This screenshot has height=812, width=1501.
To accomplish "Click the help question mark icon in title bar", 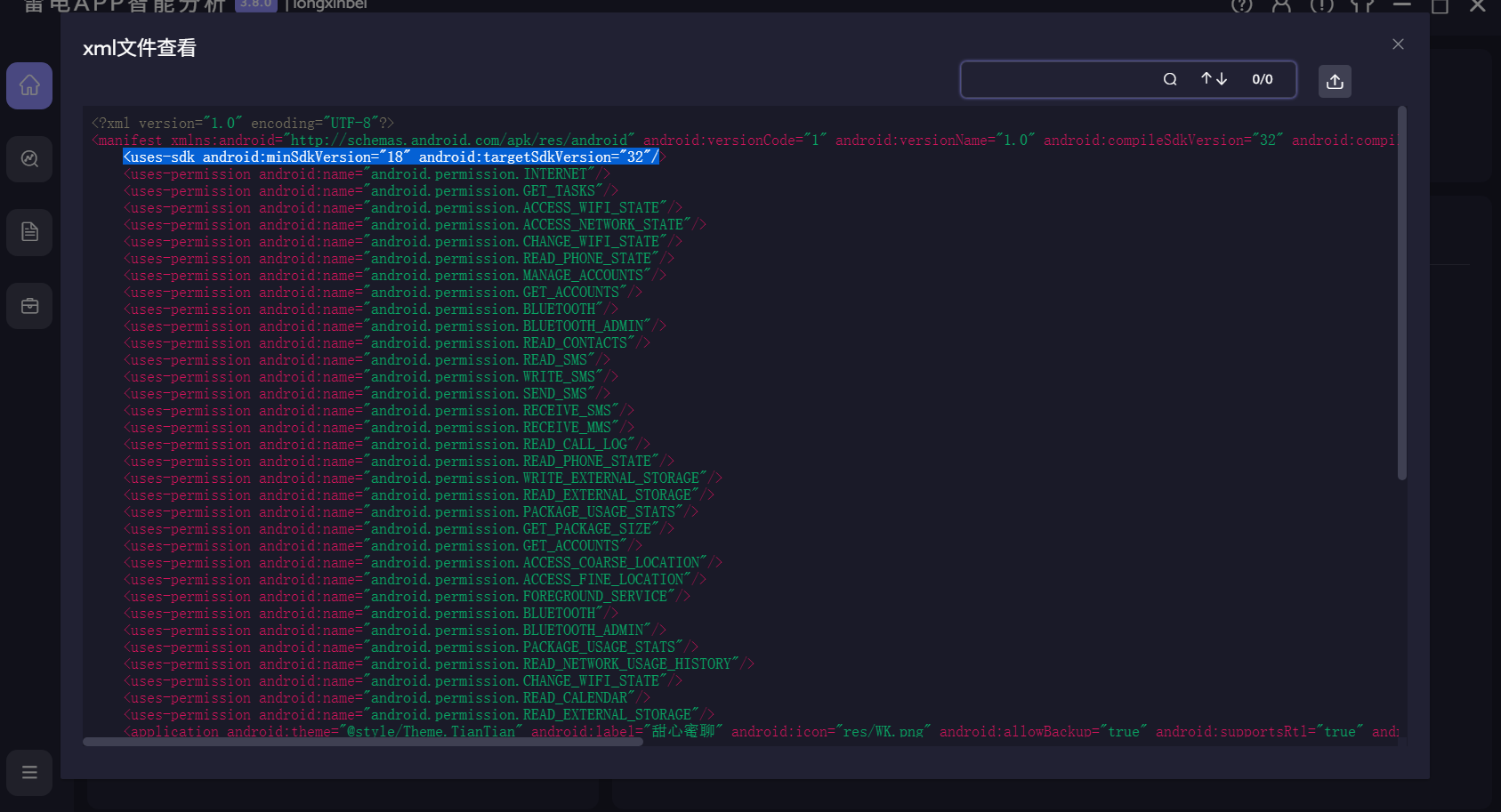I will (x=1242, y=6).
